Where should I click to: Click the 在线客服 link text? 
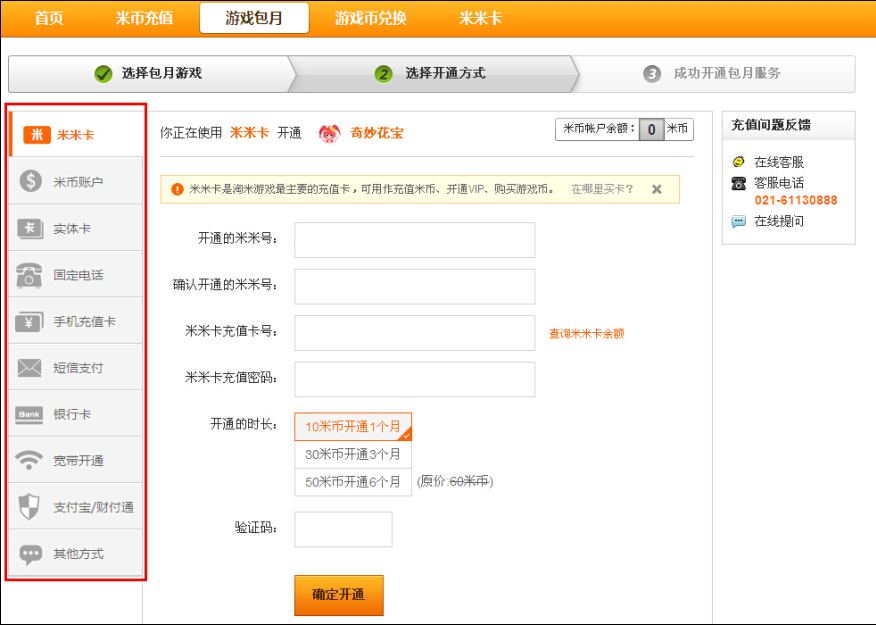779,163
